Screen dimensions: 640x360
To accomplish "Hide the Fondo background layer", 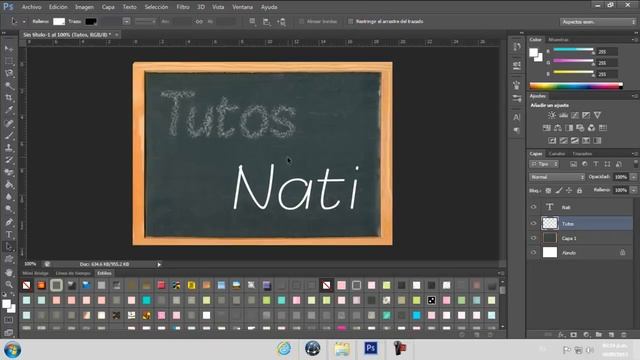I will (x=533, y=253).
